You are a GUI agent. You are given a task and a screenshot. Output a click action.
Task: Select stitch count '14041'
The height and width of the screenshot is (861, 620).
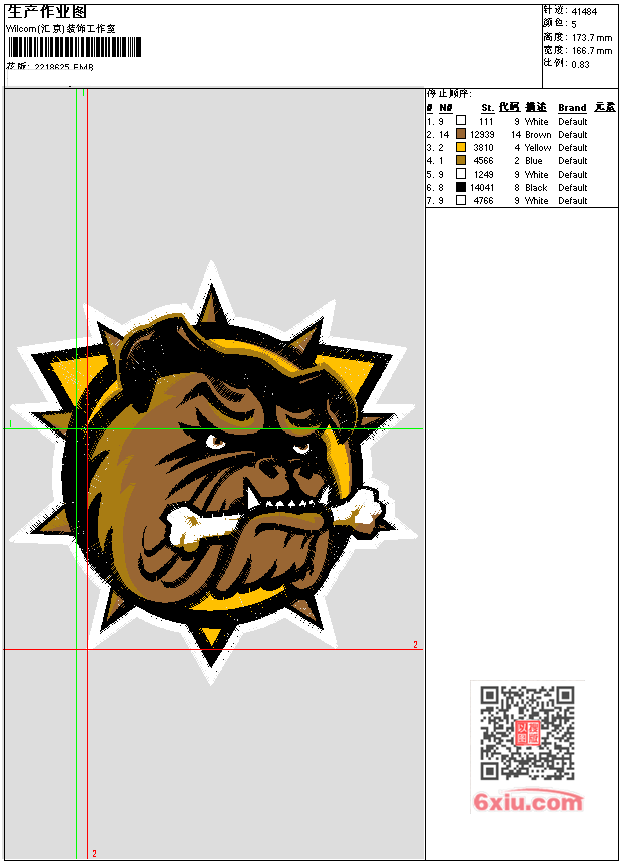[482, 188]
